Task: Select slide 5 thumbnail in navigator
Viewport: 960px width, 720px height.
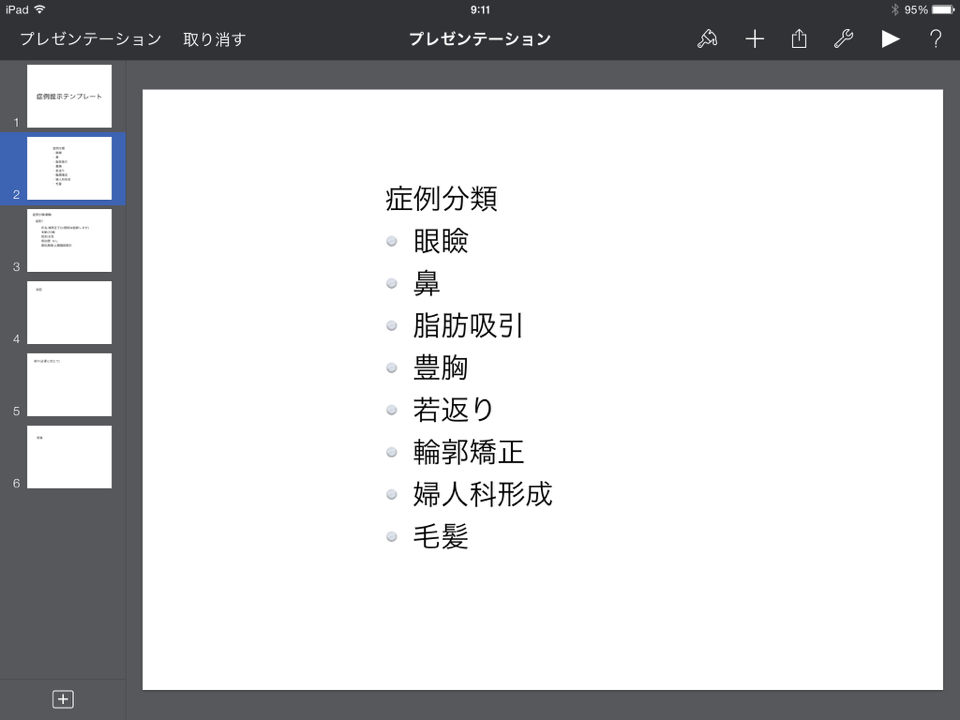Action: pos(69,384)
